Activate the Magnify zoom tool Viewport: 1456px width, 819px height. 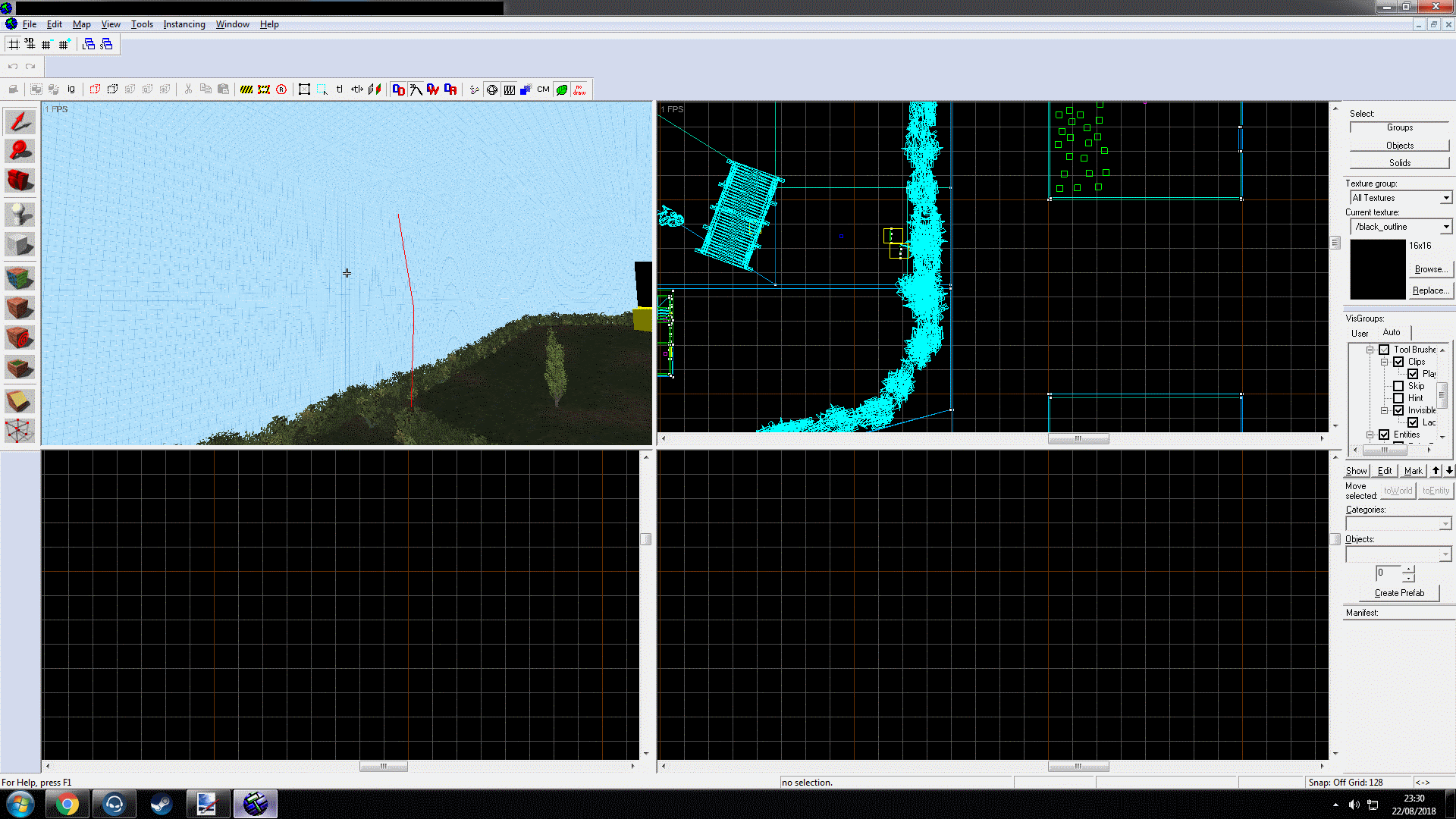pyautogui.click(x=20, y=151)
